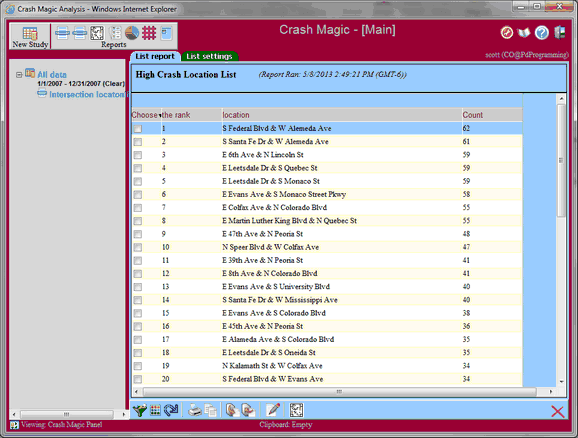Screen dimensions: 578x438
Task: Open the red grid cross-tab report
Action: (x=149, y=33)
